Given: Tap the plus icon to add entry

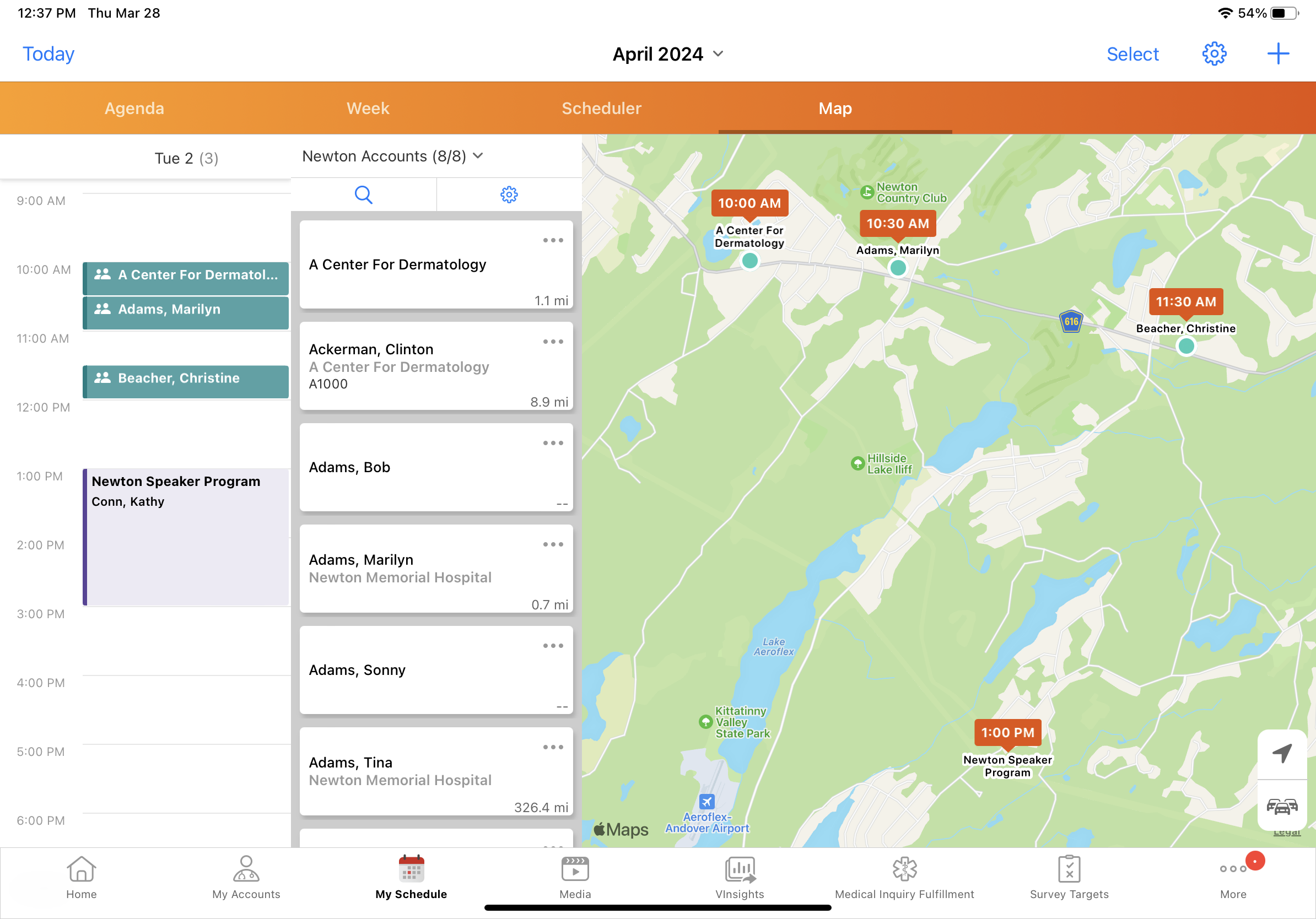Looking at the screenshot, I should (x=1277, y=54).
